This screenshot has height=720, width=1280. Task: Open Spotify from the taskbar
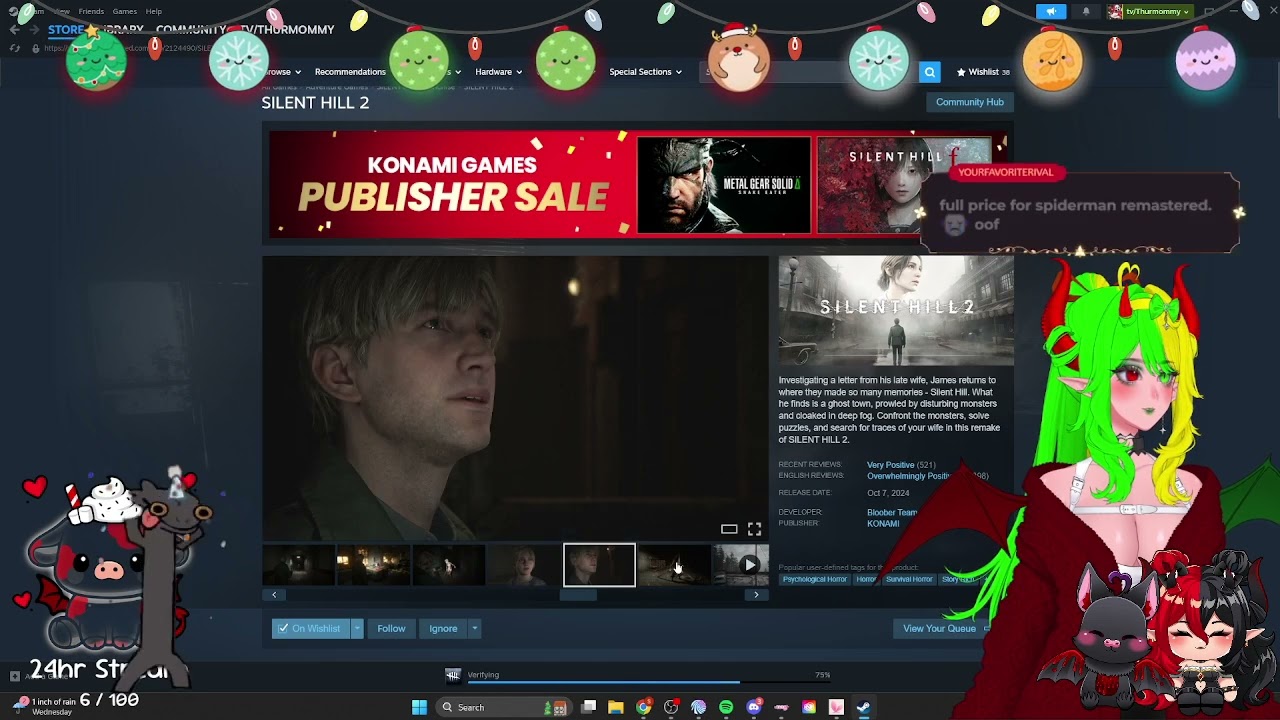(726, 708)
